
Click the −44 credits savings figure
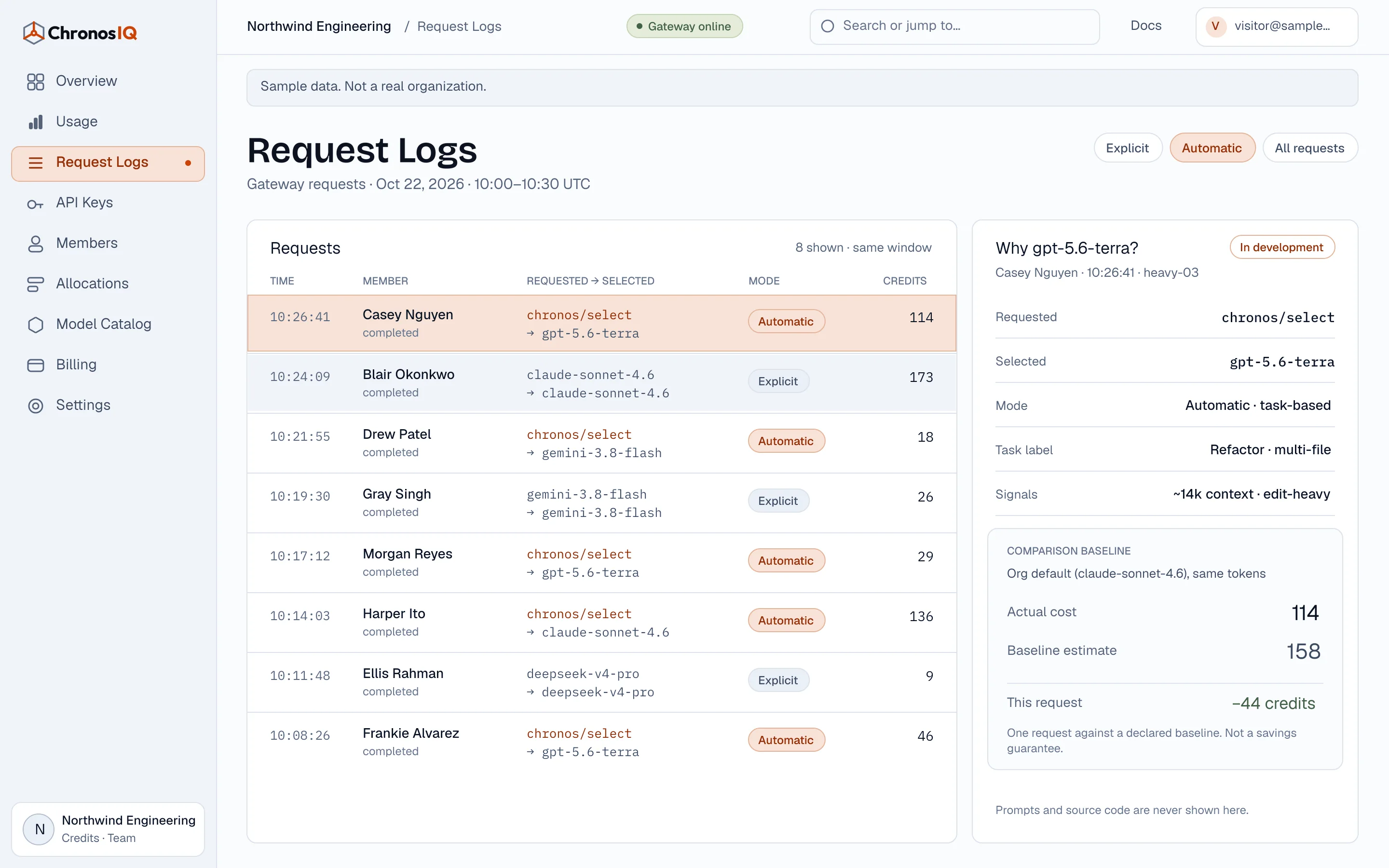tap(1273, 703)
